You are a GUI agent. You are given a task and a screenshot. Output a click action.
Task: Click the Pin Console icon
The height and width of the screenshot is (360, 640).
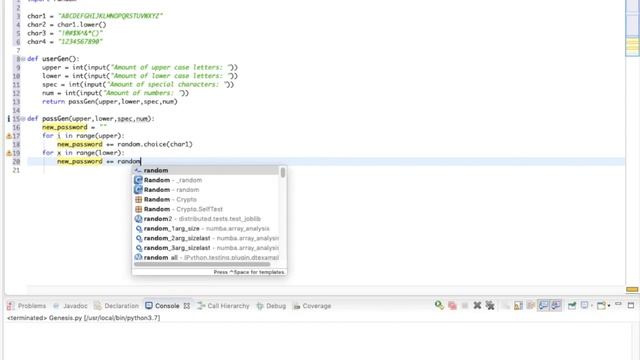pyautogui.click(x=572, y=305)
